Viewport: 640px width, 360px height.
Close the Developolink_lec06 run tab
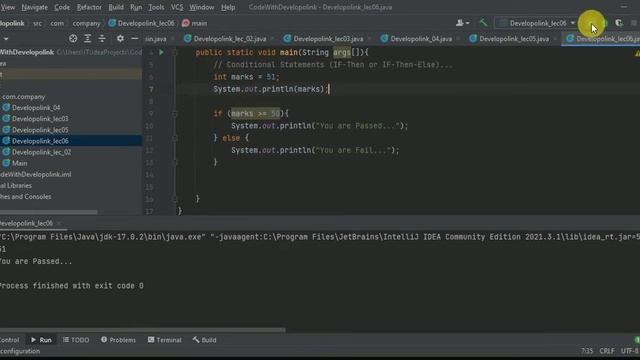pos(59,223)
